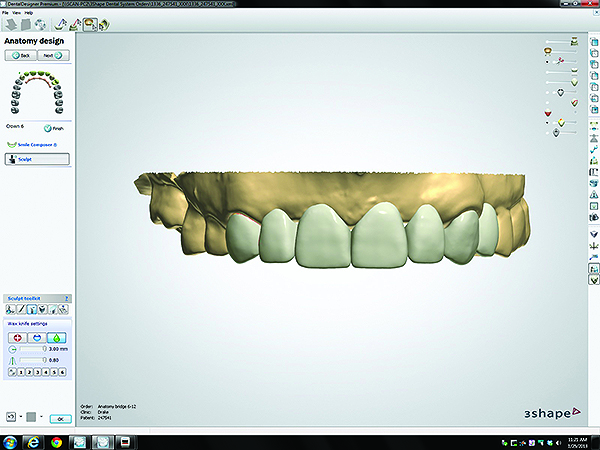Select the wax knife add material mode

[18, 338]
